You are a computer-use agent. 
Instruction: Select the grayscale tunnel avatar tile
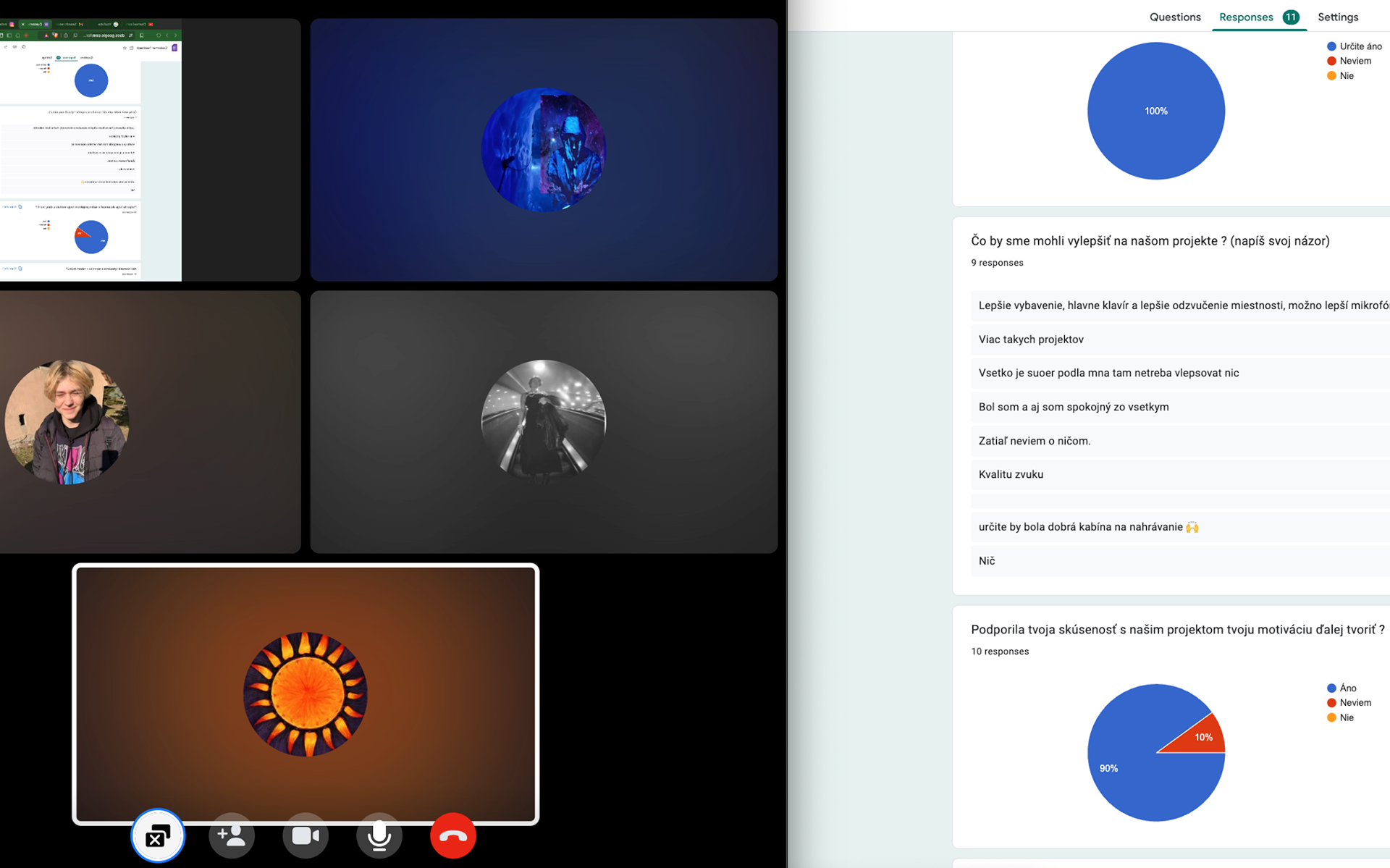pyautogui.click(x=544, y=422)
